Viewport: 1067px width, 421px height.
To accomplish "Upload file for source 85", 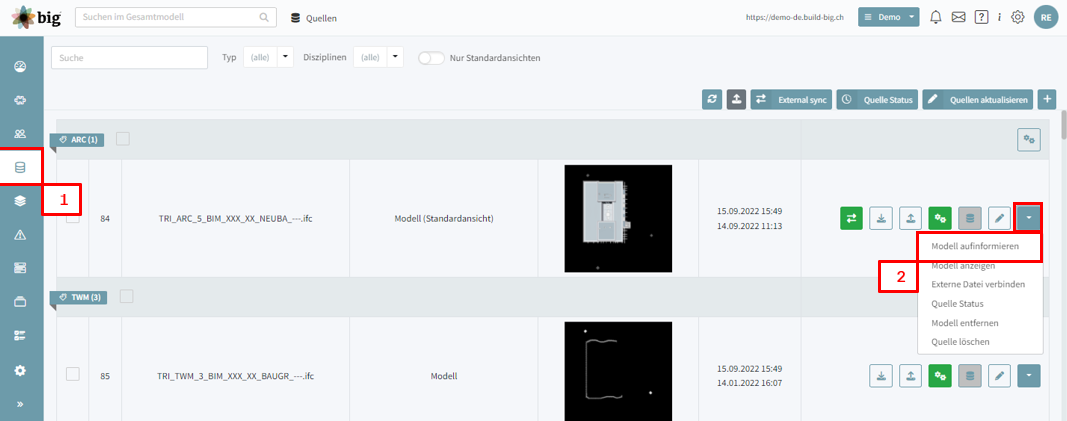I will click(x=910, y=375).
